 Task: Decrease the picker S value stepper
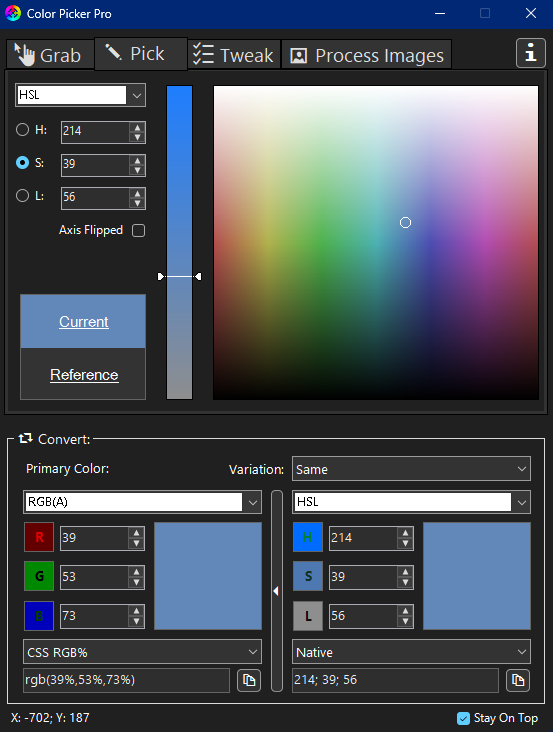pyautogui.click(x=137, y=170)
